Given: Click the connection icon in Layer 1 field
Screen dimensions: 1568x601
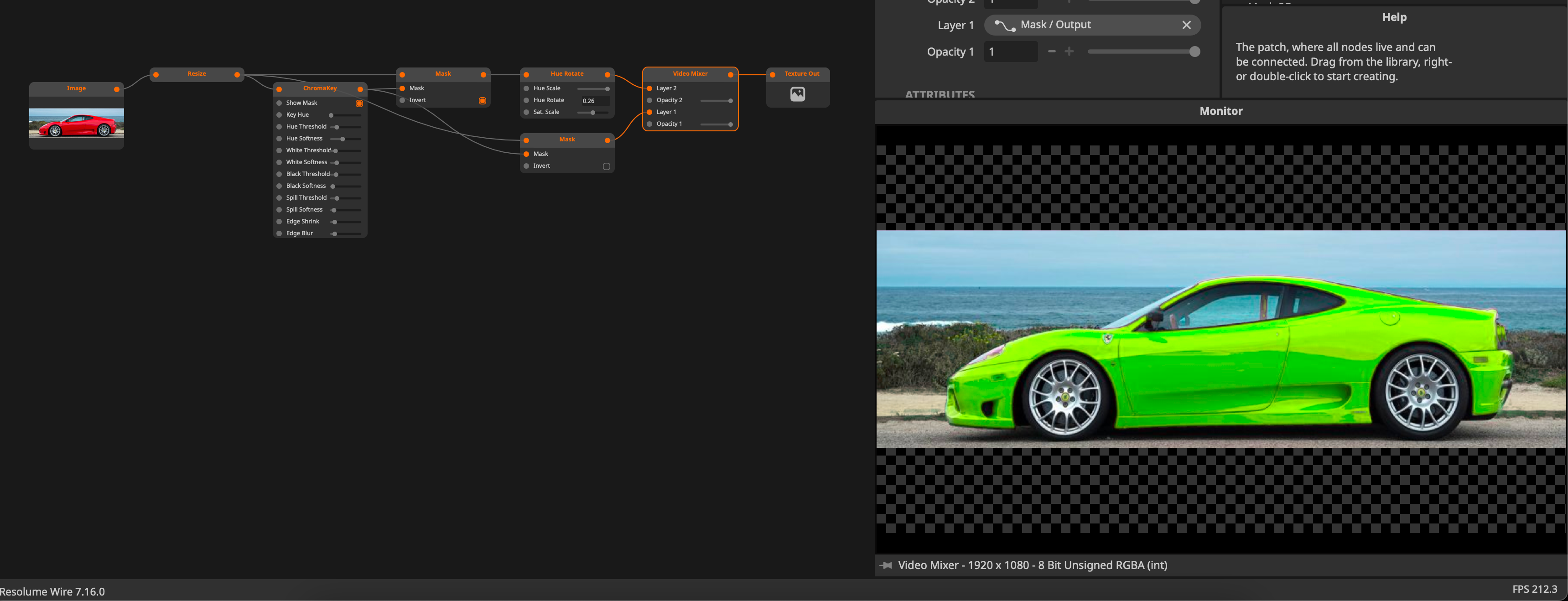Looking at the screenshot, I should point(1004,25).
